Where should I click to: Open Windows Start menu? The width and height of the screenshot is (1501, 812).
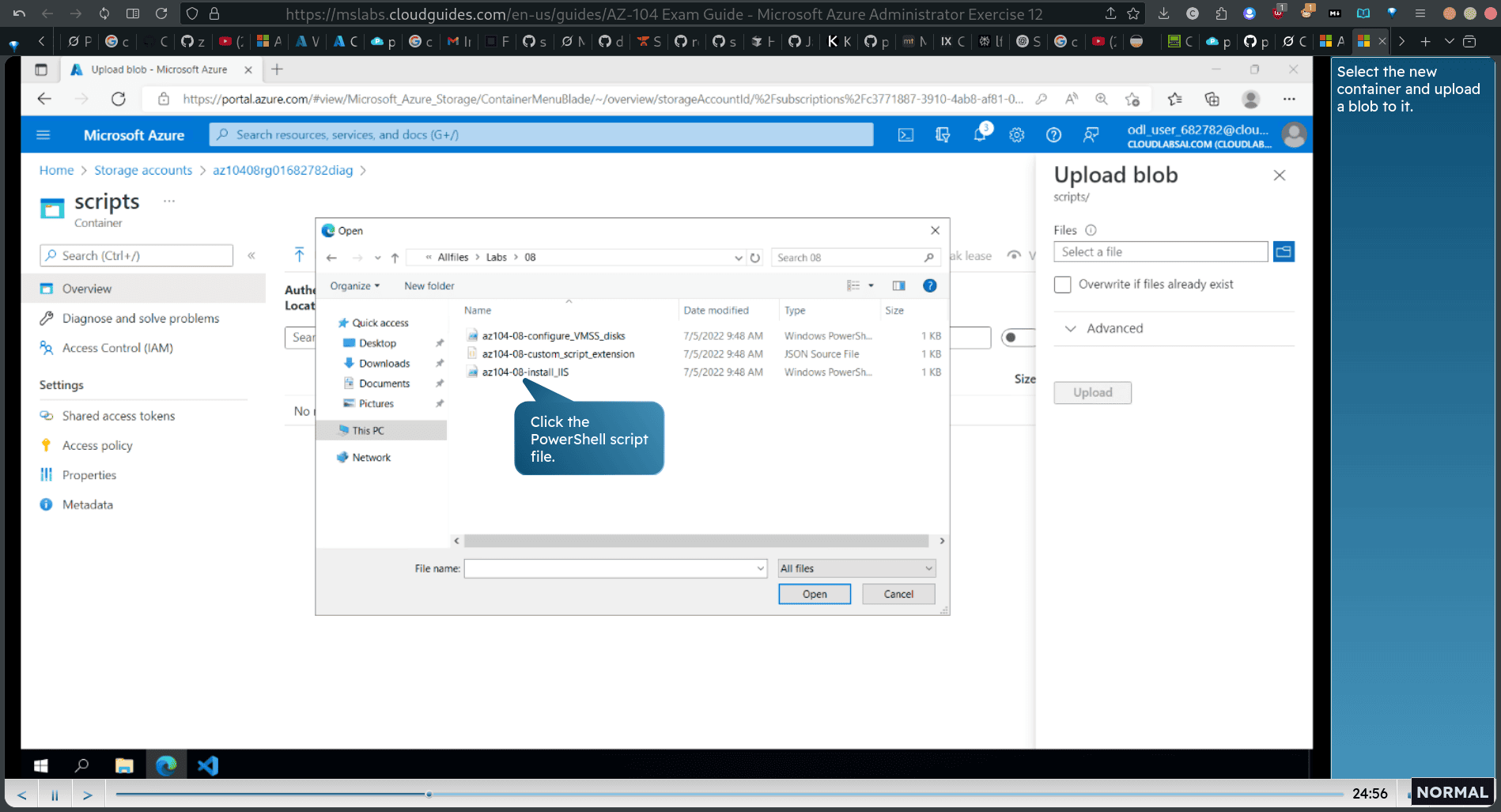41,765
